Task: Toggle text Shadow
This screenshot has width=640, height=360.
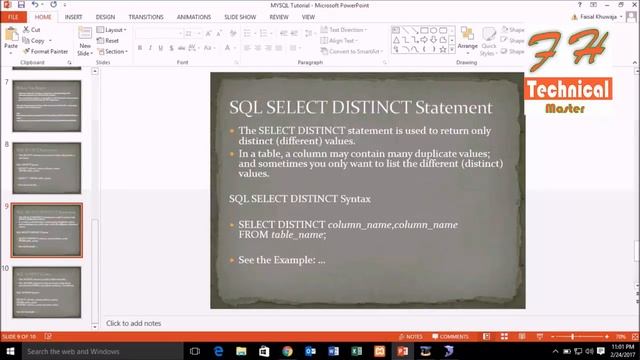Action: coord(171,48)
